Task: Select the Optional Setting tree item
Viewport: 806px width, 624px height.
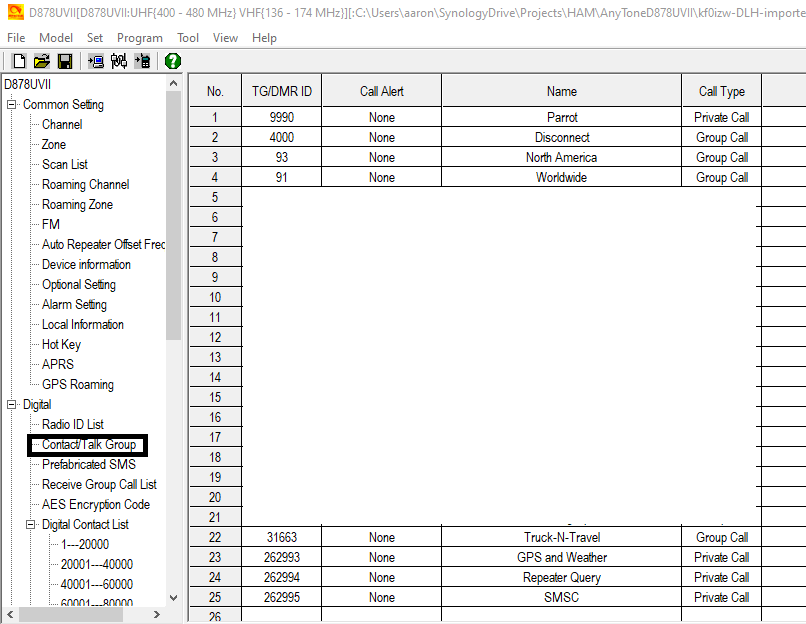Action: tap(78, 285)
